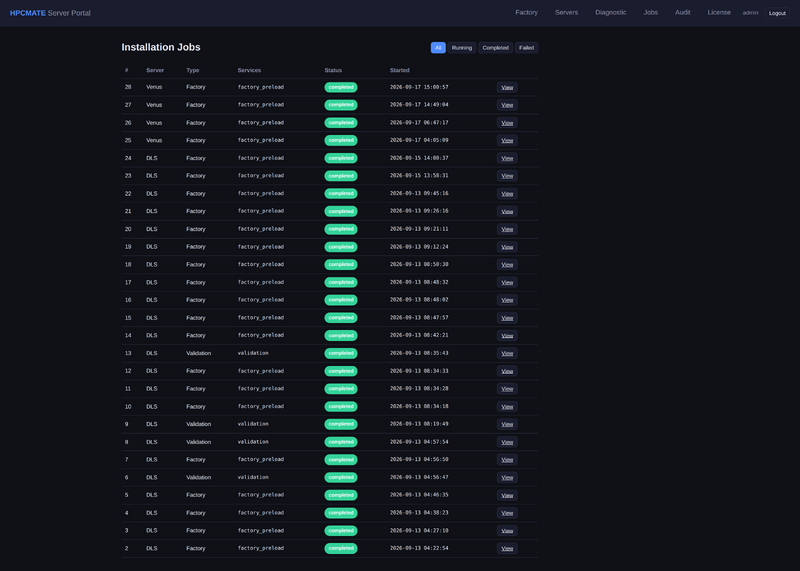
Task: View details for job 20
Action: (x=507, y=229)
